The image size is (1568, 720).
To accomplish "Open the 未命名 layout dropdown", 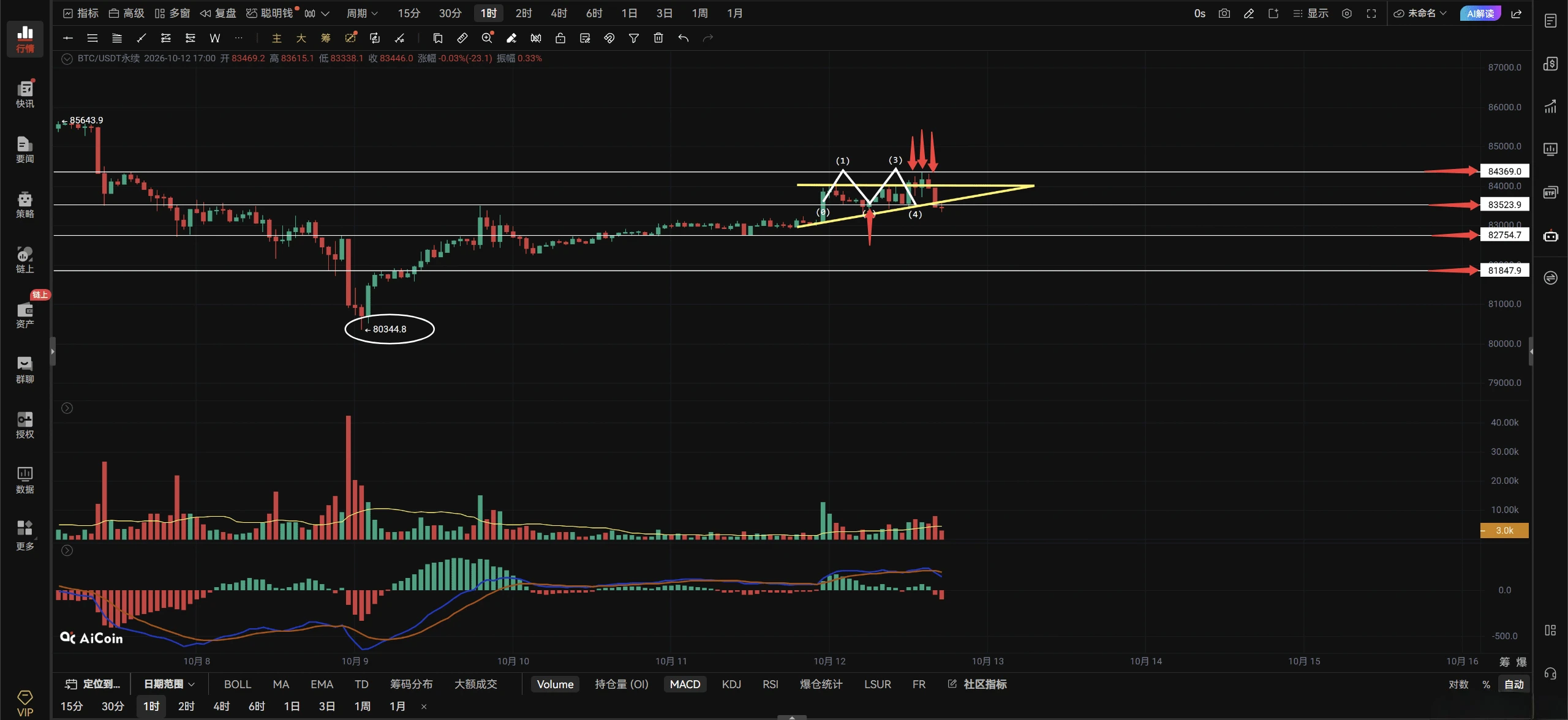I will click(x=1420, y=13).
